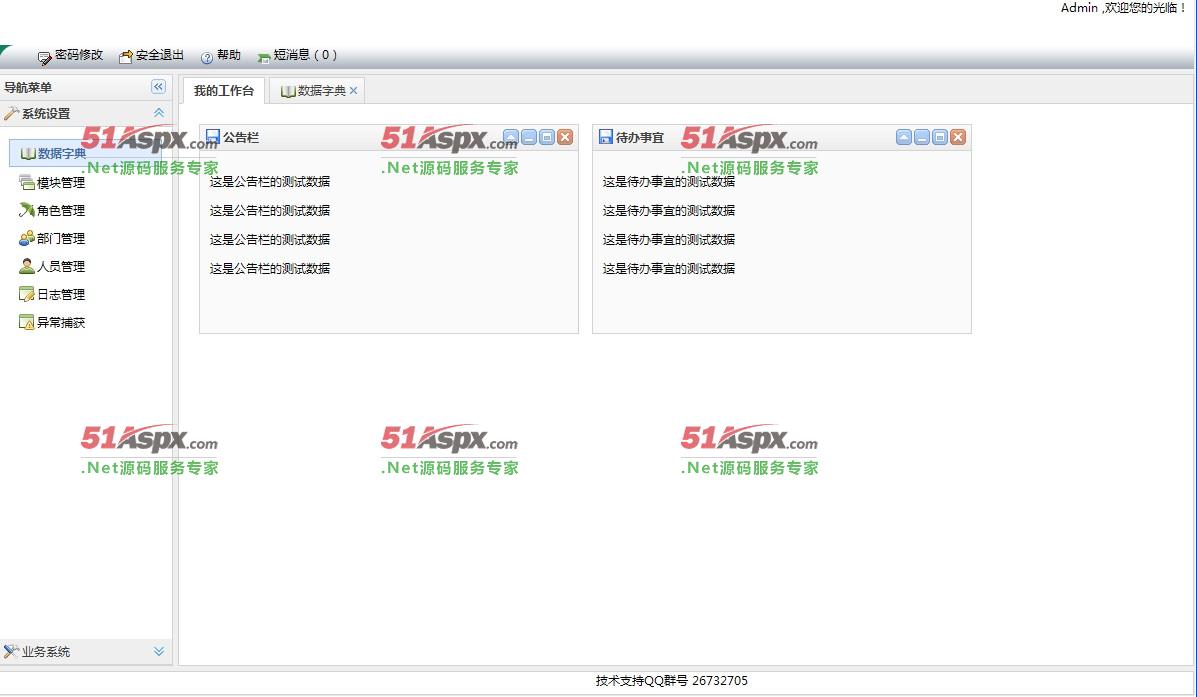Maximize the 待办事宜 panel

[x=940, y=137]
